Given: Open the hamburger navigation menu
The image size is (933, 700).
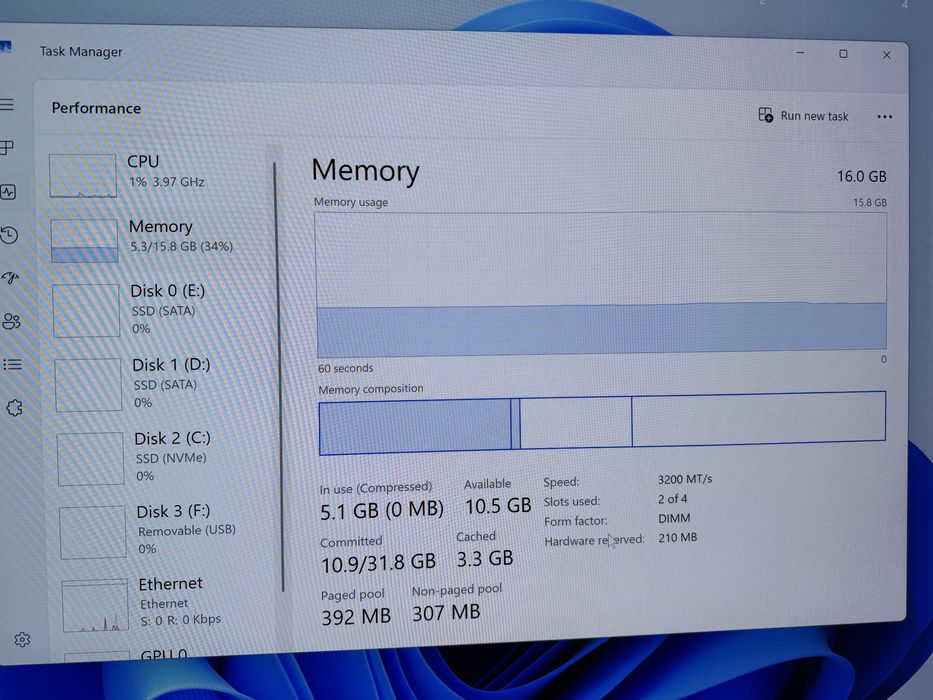Looking at the screenshot, I should click(7, 105).
